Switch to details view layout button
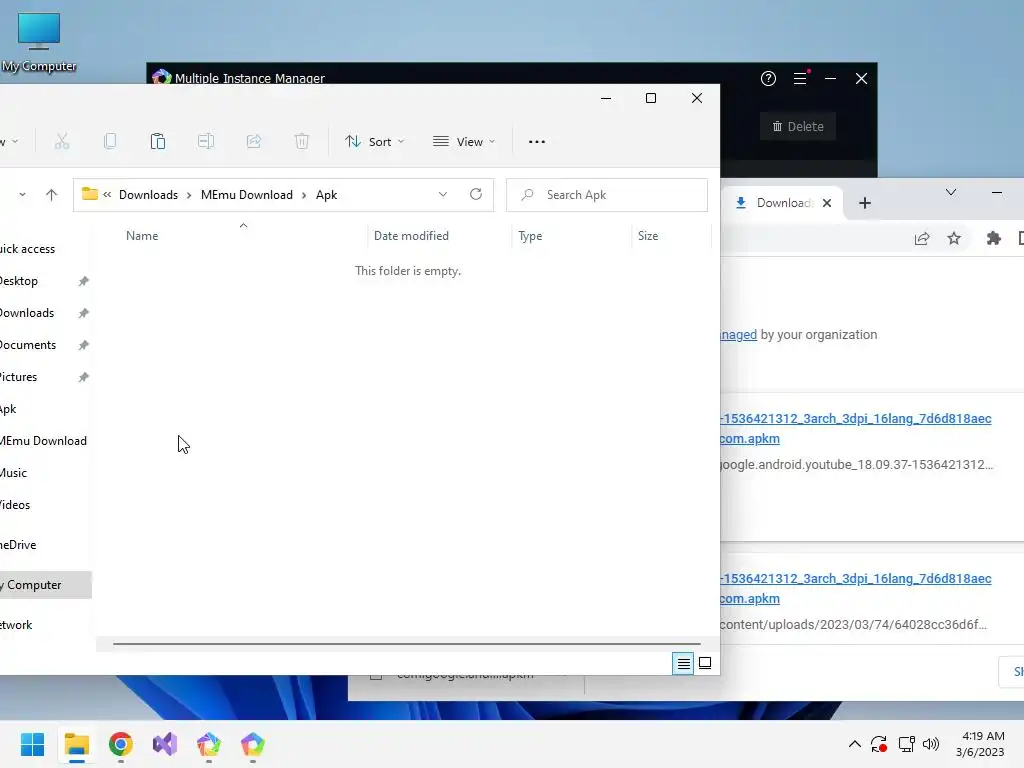1024x768 pixels. 683,664
